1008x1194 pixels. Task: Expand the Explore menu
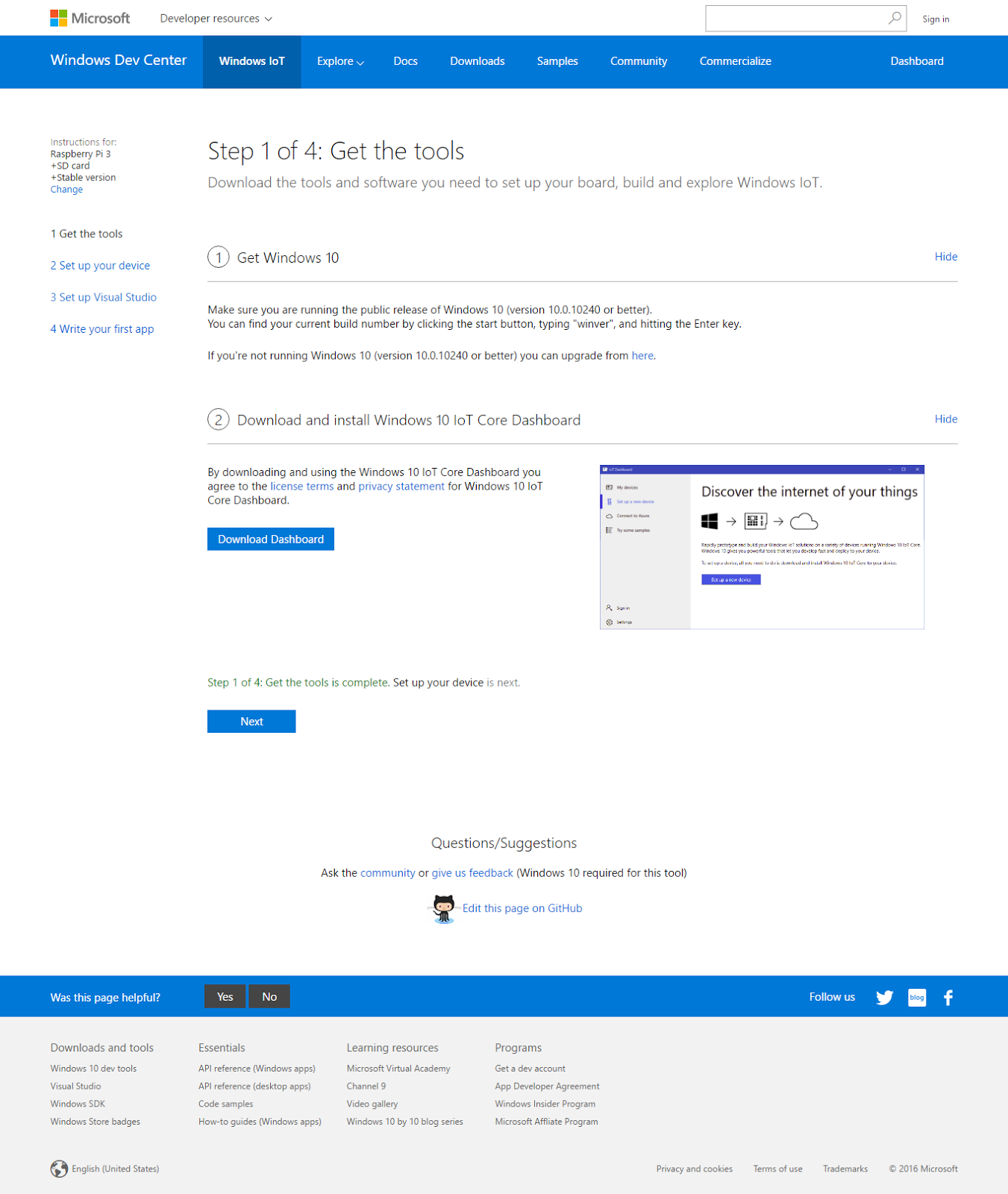[340, 61]
